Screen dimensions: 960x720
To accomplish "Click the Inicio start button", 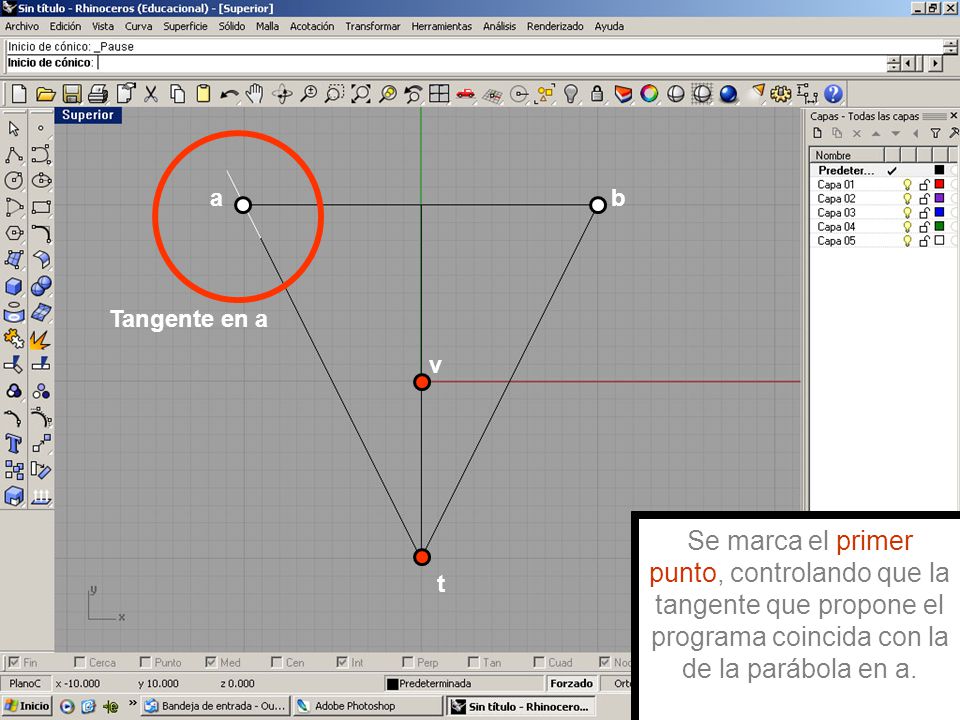I will (x=26, y=706).
